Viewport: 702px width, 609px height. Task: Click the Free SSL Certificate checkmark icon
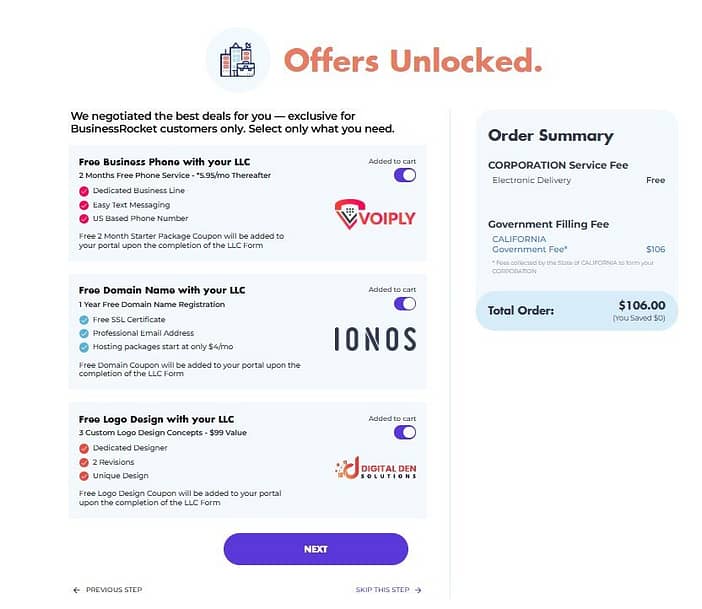tap(84, 320)
